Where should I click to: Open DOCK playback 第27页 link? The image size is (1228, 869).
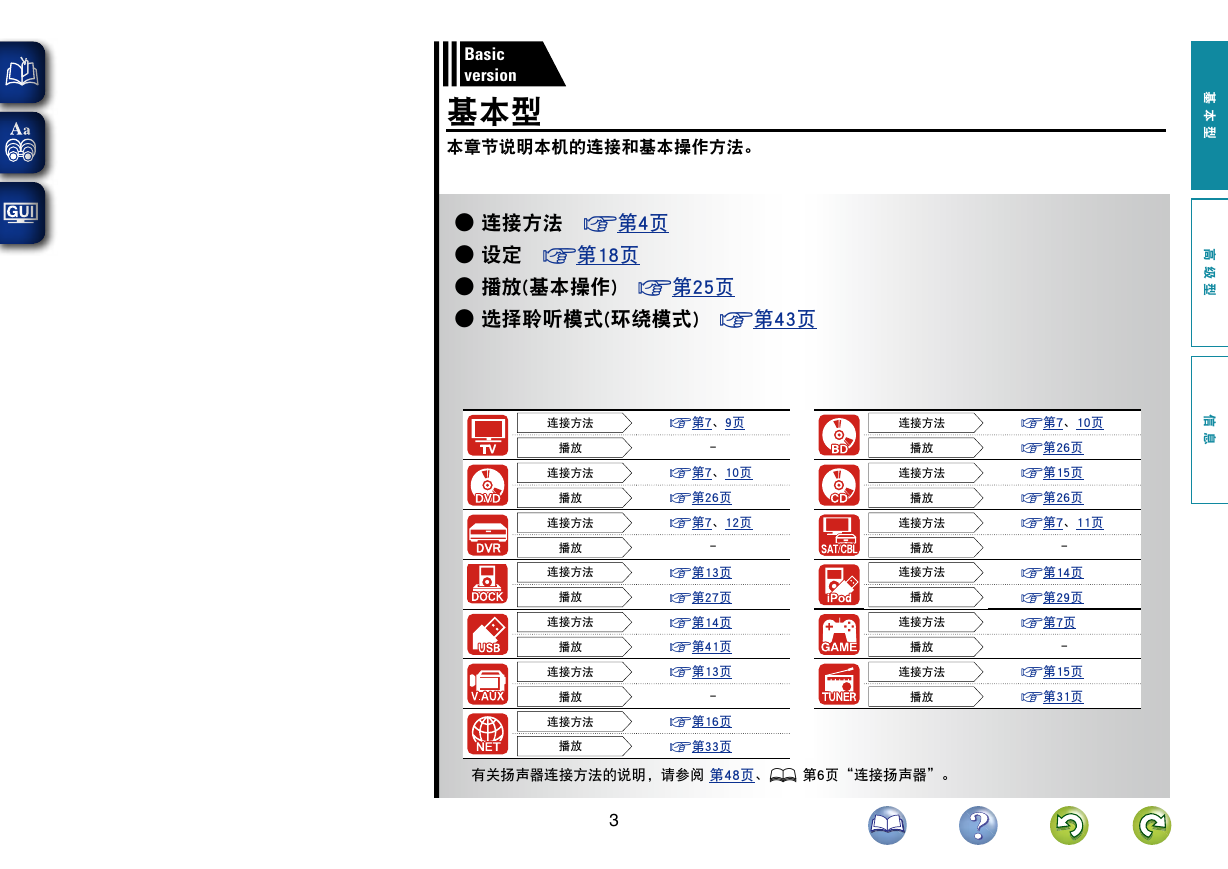click(712, 598)
